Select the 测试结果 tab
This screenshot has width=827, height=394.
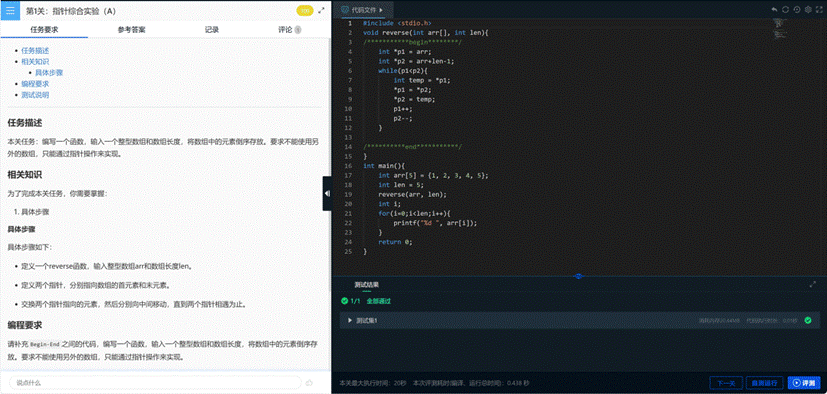point(366,284)
